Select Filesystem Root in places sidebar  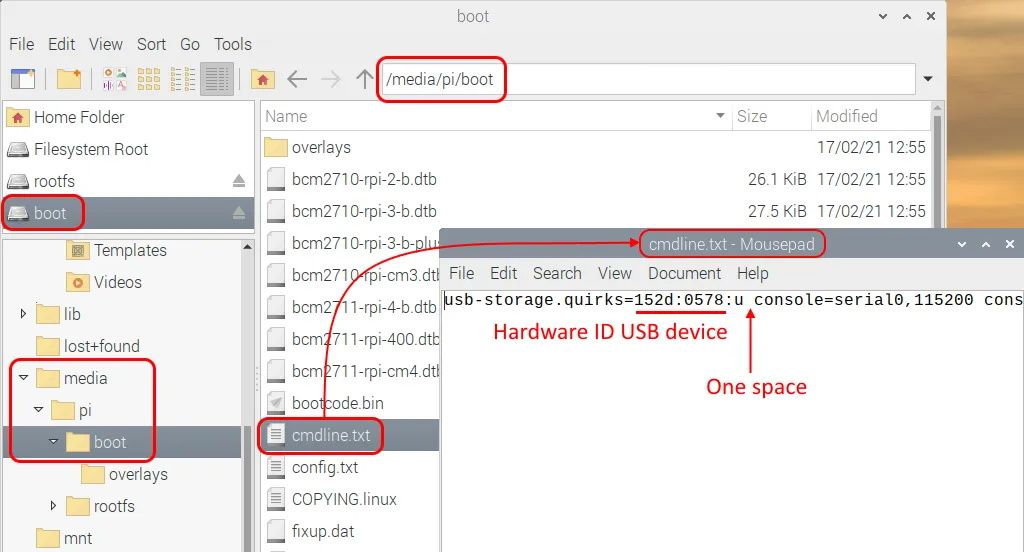click(x=90, y=149)
